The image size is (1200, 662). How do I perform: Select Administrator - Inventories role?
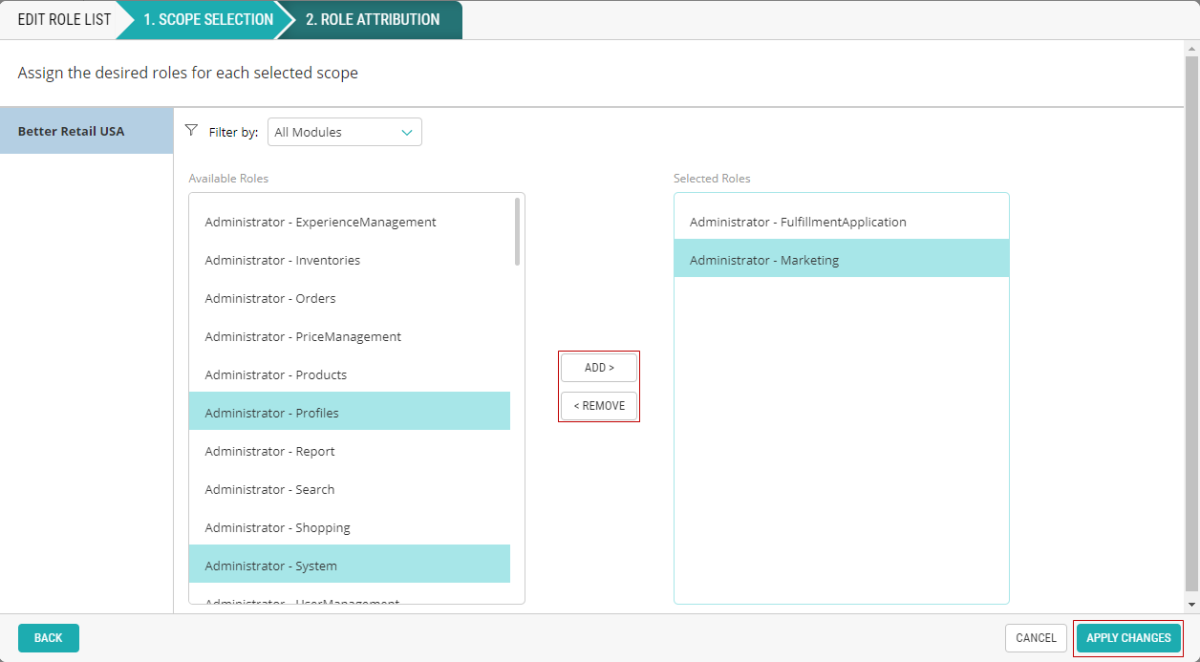pyautogui.click(x=282, y=260)
